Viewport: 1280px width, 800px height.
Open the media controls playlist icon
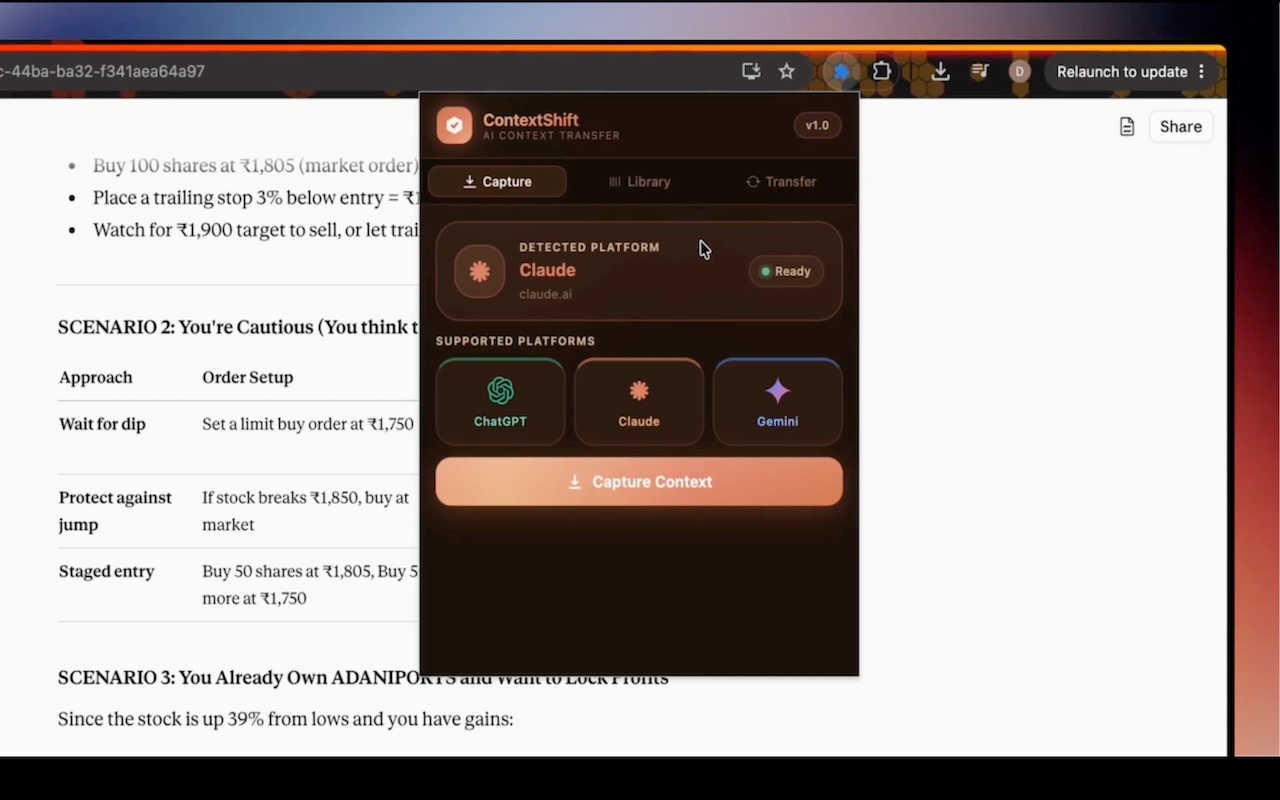click(980, 72)
